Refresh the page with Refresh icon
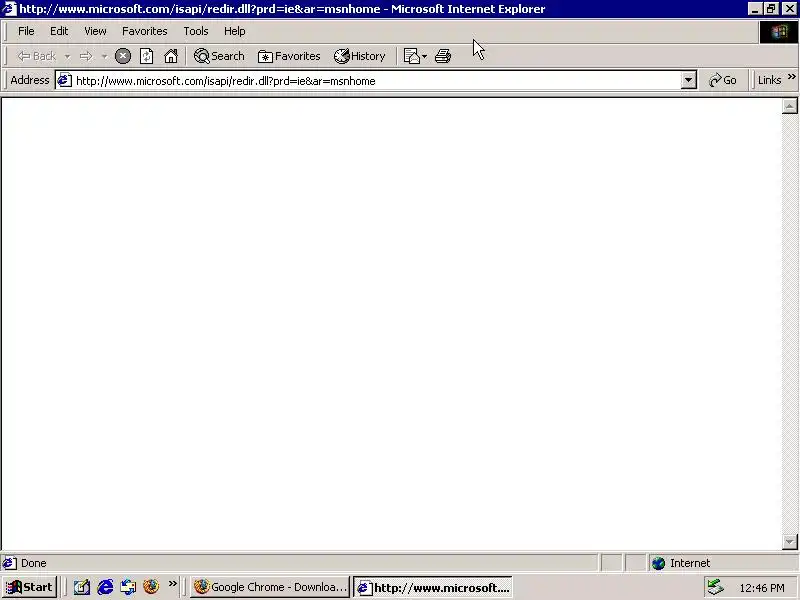The width and height of the screenshot is (800, 600). pyautogui.click(x=146, y=56)
